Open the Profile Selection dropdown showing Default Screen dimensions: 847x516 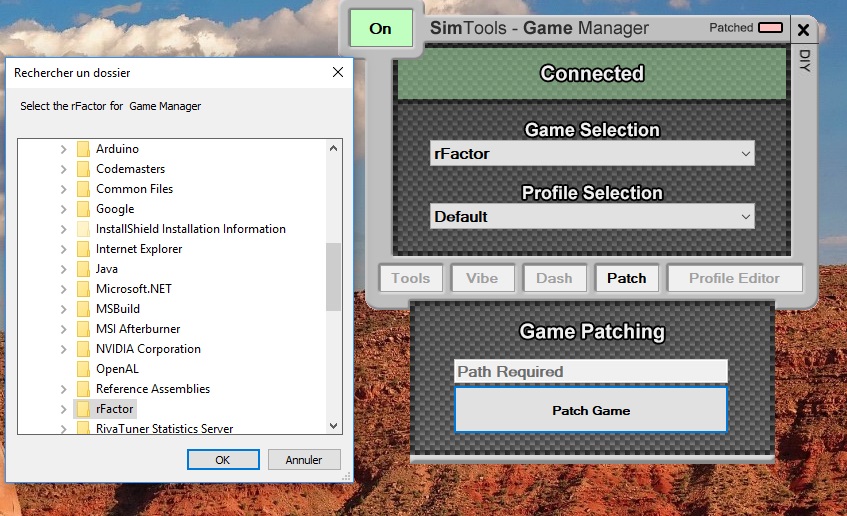592,217
